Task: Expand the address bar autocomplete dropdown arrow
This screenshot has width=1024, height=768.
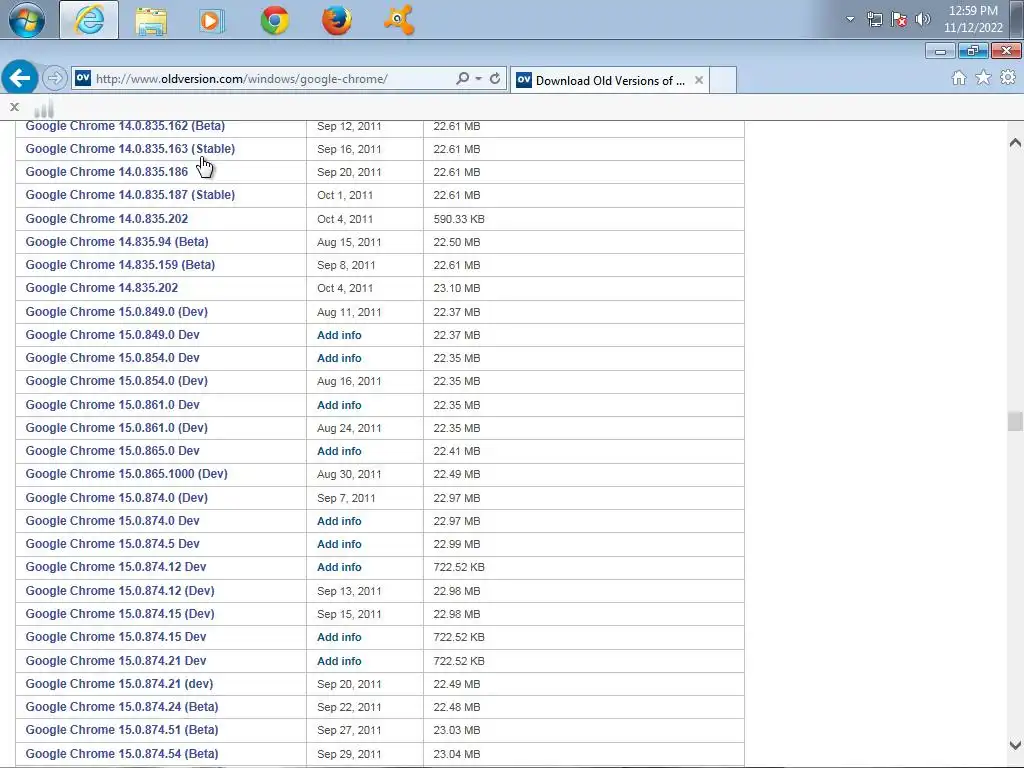Action: click(x=479, y=78)
